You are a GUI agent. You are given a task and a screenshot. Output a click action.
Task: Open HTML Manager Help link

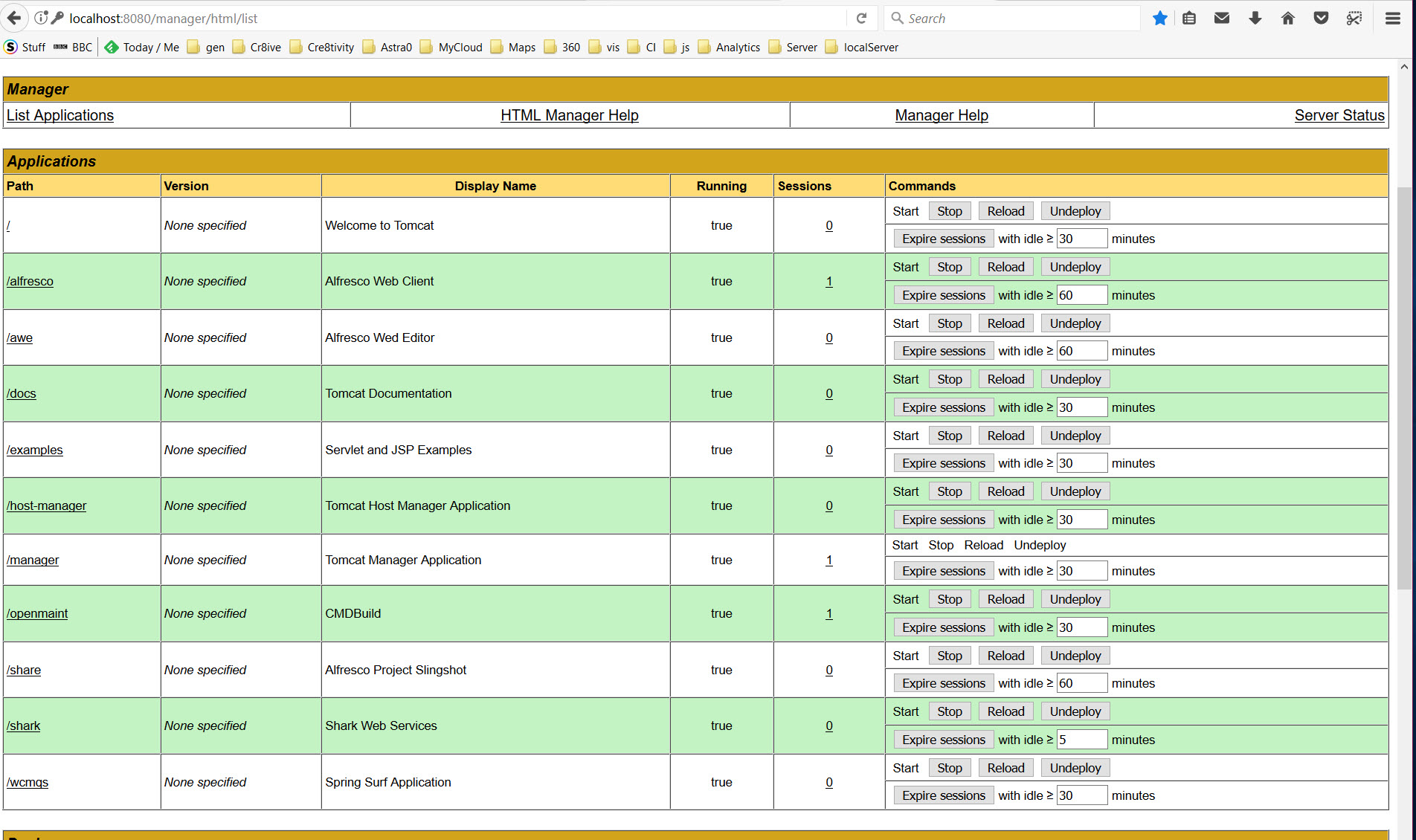(569, 115)
